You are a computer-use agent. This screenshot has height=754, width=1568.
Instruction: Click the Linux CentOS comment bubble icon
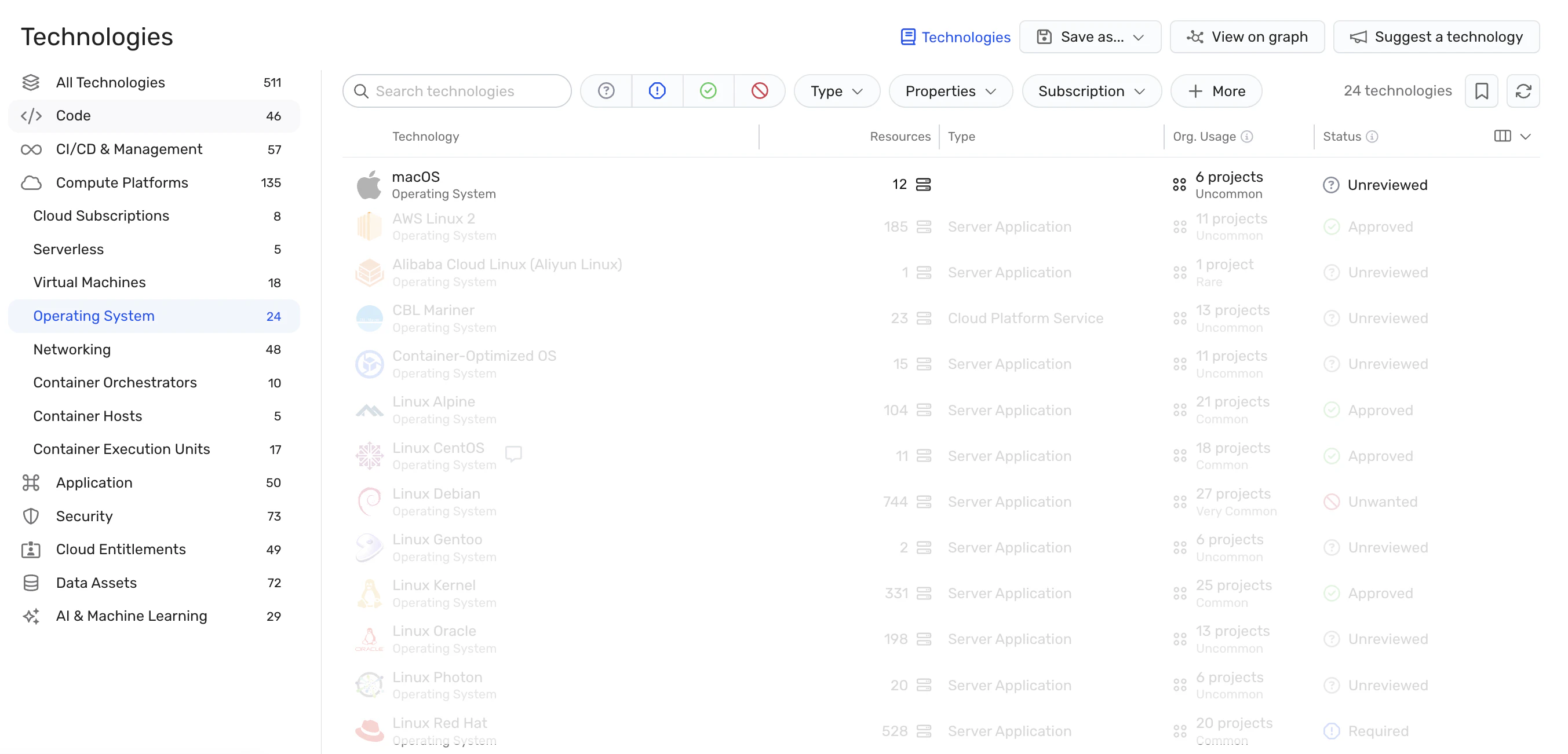[x=513, y=453]
